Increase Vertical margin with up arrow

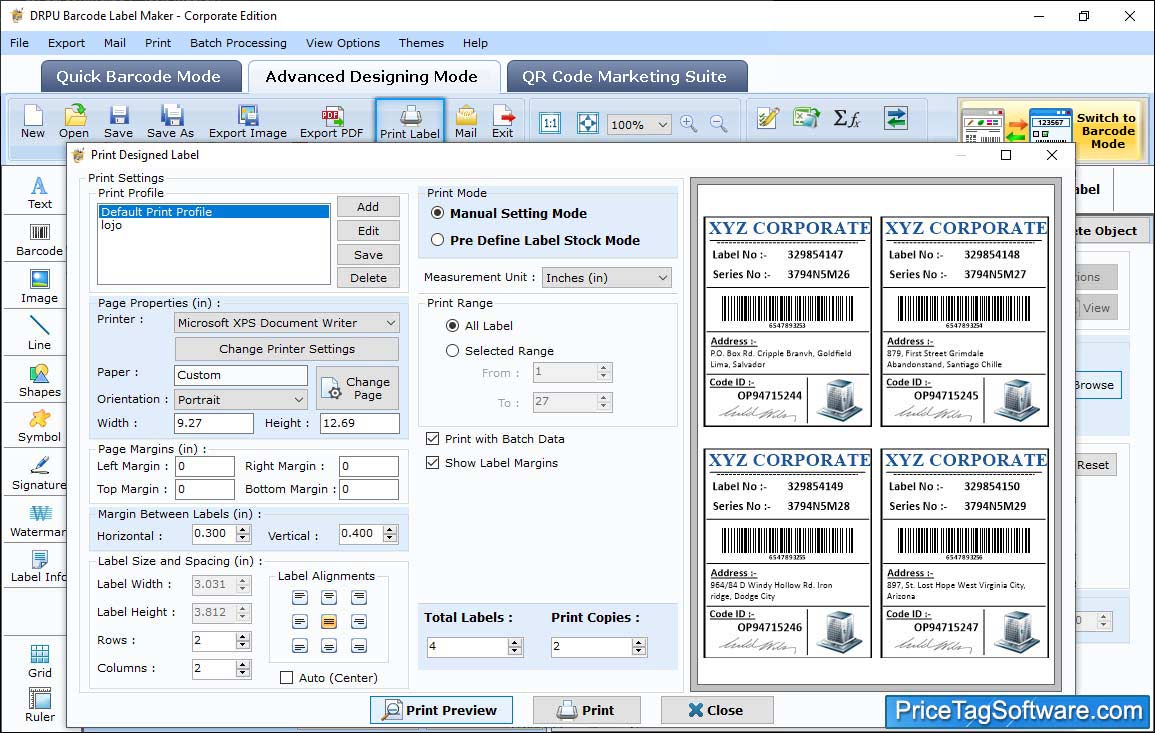390,529
